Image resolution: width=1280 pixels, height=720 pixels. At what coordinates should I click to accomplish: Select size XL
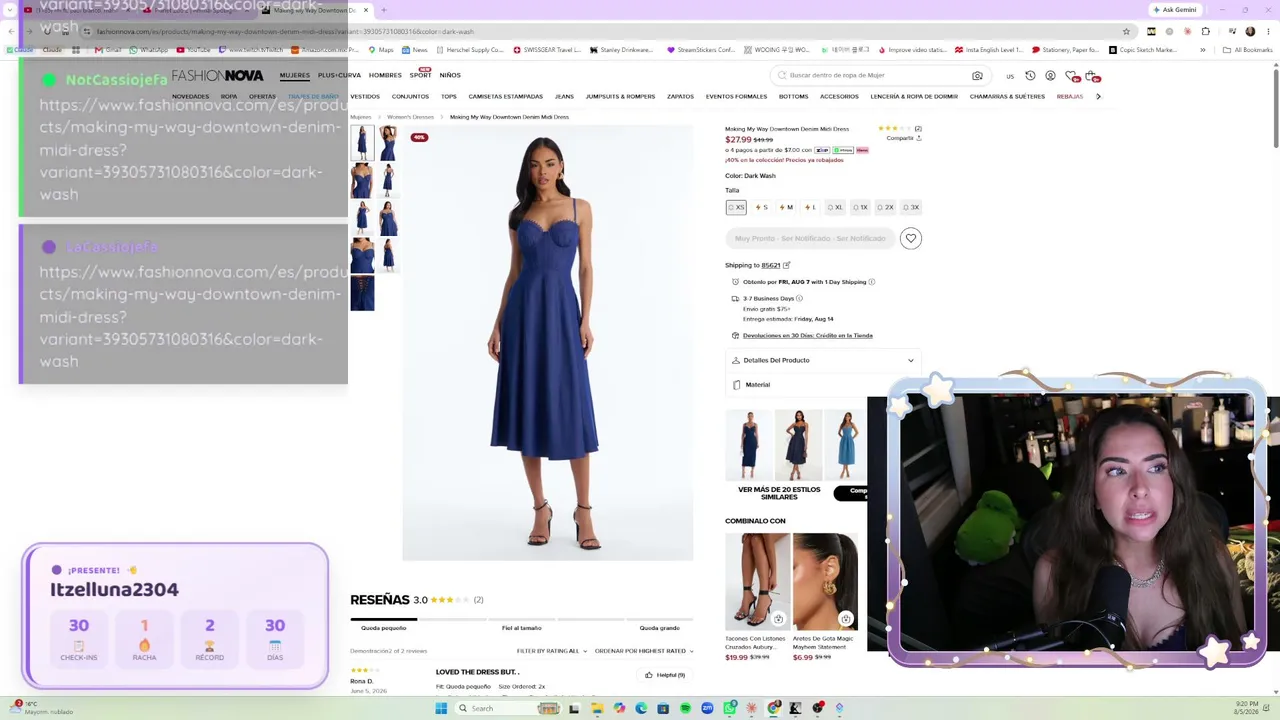[x=834, y=207]
